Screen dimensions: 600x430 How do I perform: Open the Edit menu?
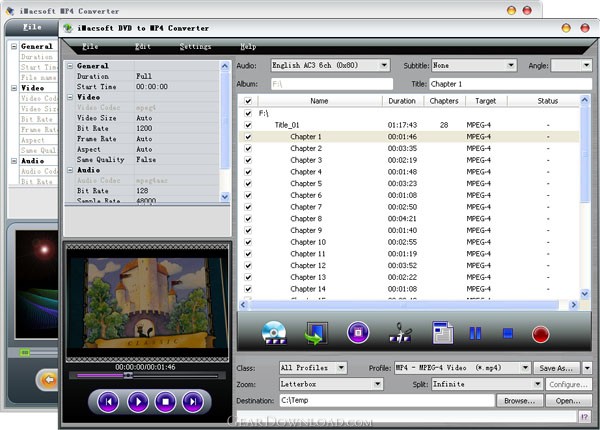pos(143,47)
